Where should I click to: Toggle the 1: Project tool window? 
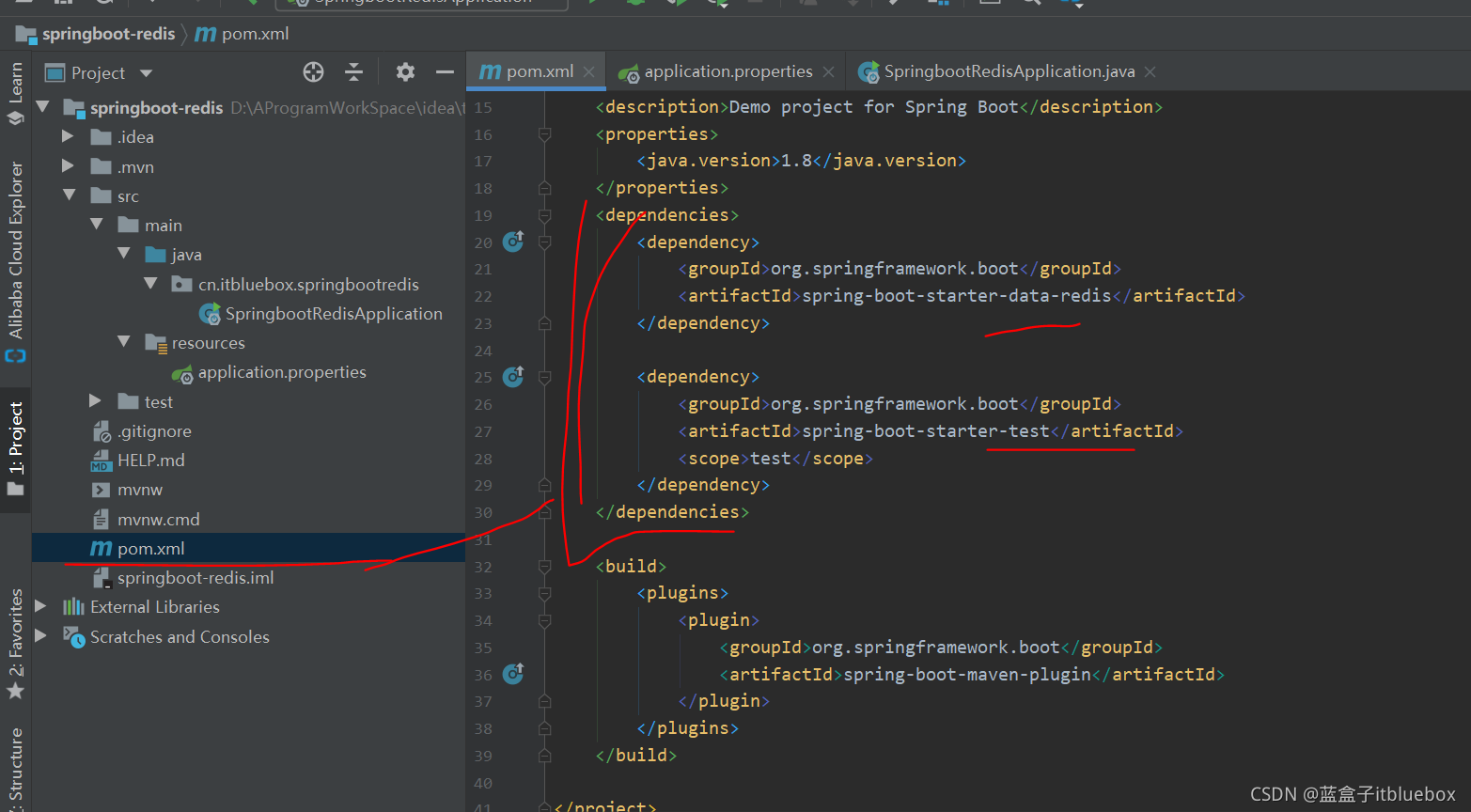tap(16, 450)
